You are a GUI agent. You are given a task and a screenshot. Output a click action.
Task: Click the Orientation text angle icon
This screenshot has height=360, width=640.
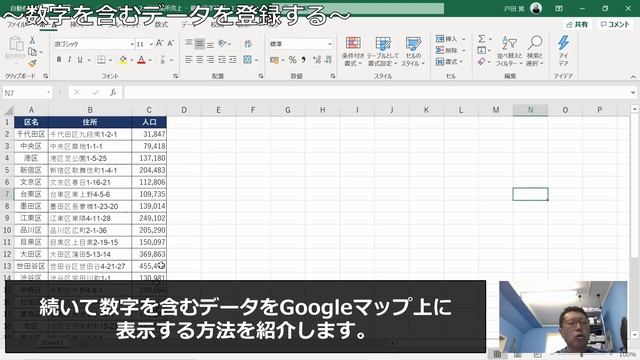pos(222,43)
